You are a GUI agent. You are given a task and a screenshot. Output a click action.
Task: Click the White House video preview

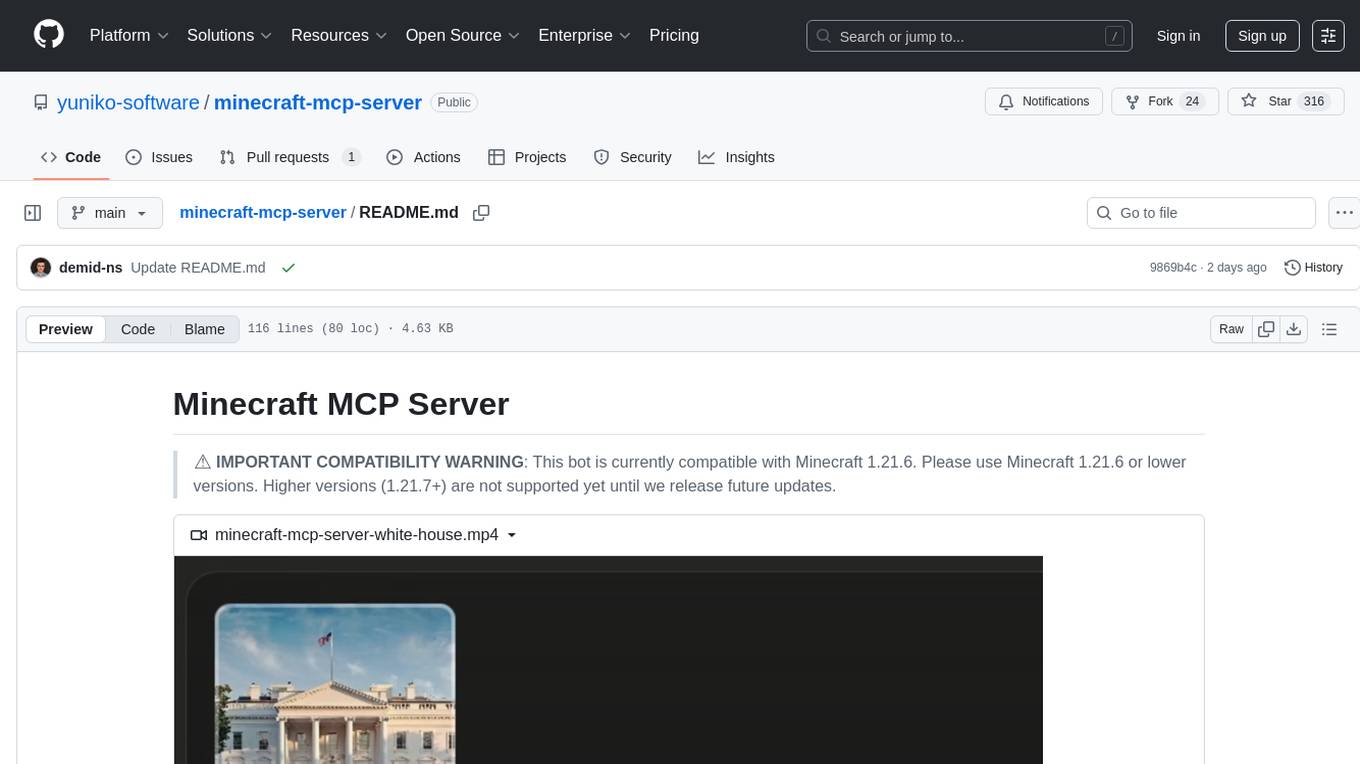pos(608,660)
